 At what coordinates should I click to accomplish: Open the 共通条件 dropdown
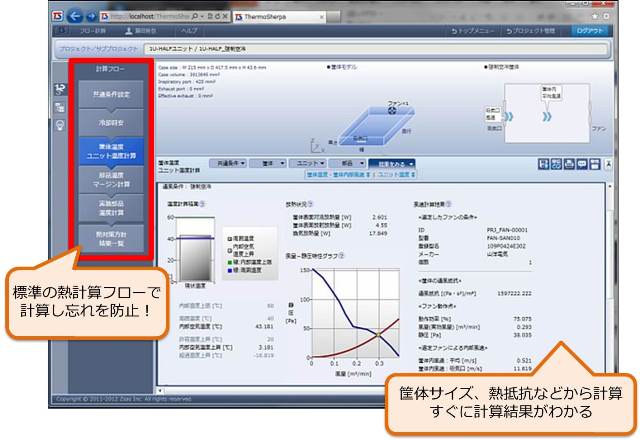[228, 163]
